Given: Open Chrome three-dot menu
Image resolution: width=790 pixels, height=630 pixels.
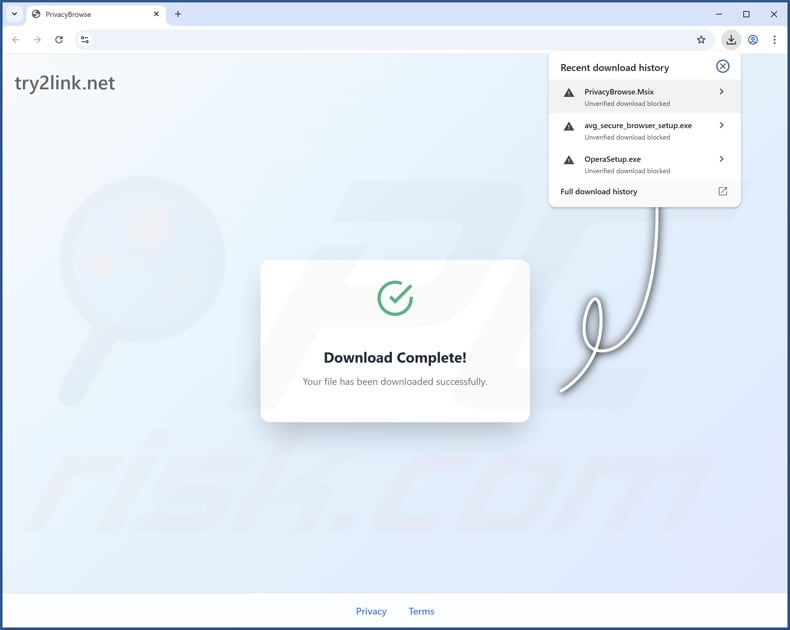Looking at the screenshot, I should pyautogui.click(x=774, y=40).
